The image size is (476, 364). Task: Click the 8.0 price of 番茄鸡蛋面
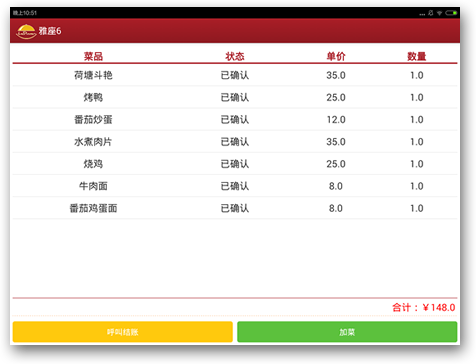click(x=336, y=208)
